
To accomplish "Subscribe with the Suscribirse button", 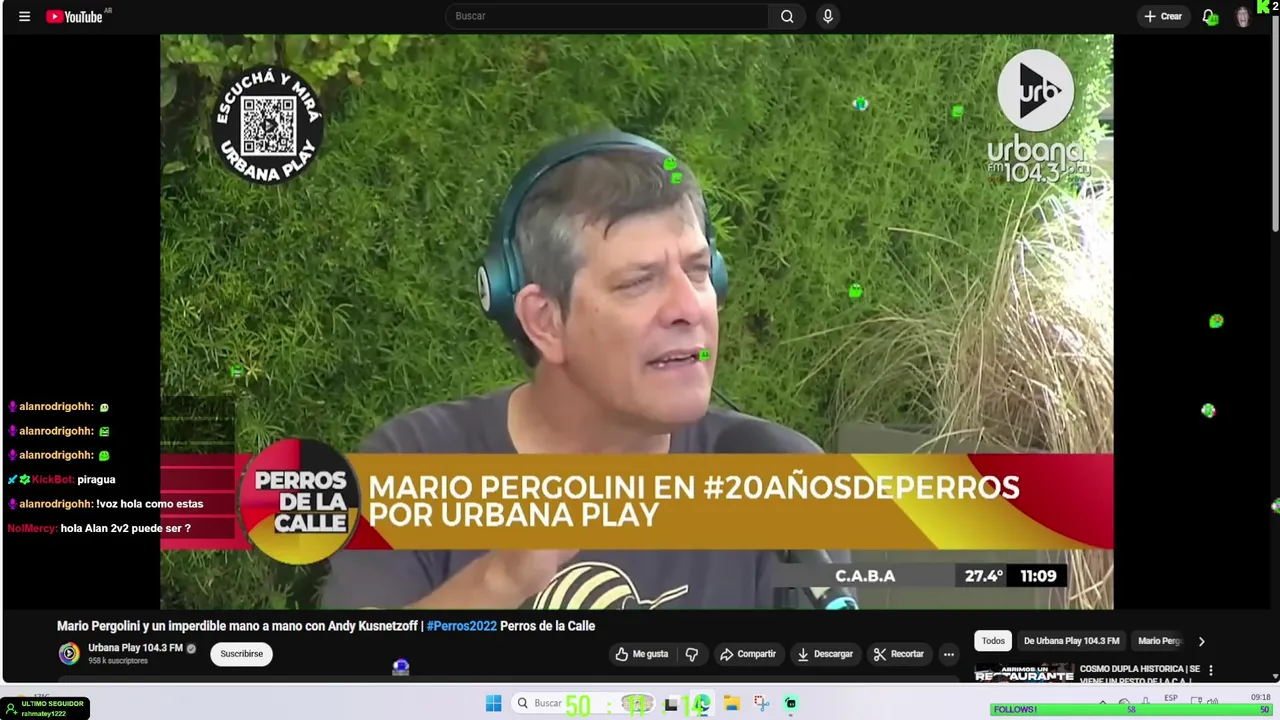I will click(x=241, y=654).
